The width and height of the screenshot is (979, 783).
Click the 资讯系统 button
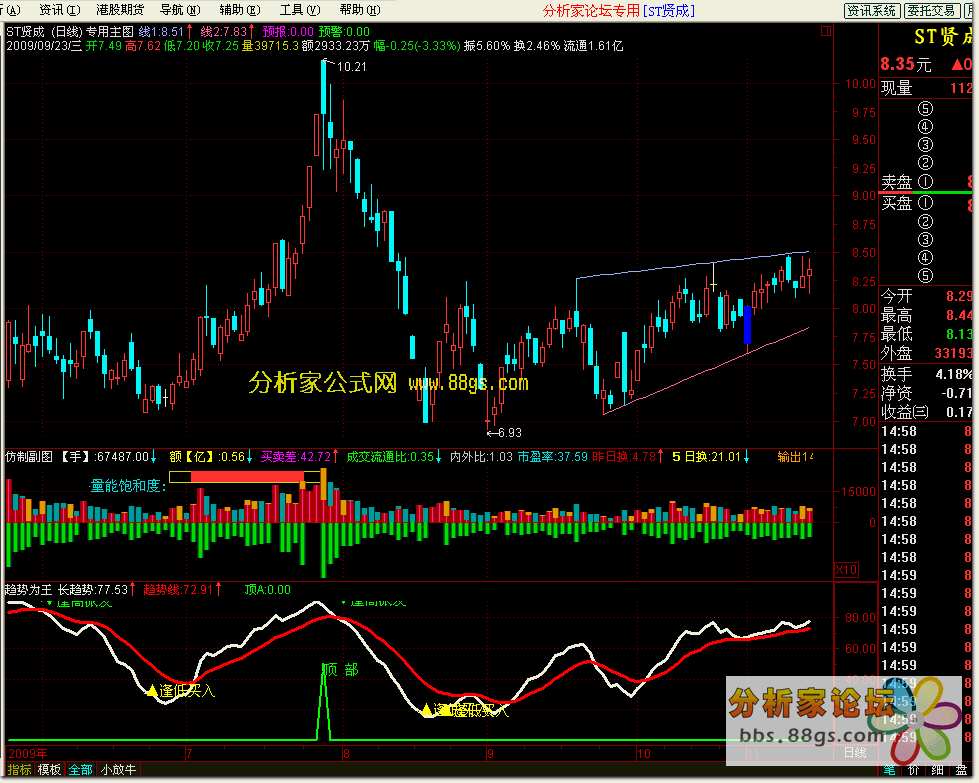point(872,11)
